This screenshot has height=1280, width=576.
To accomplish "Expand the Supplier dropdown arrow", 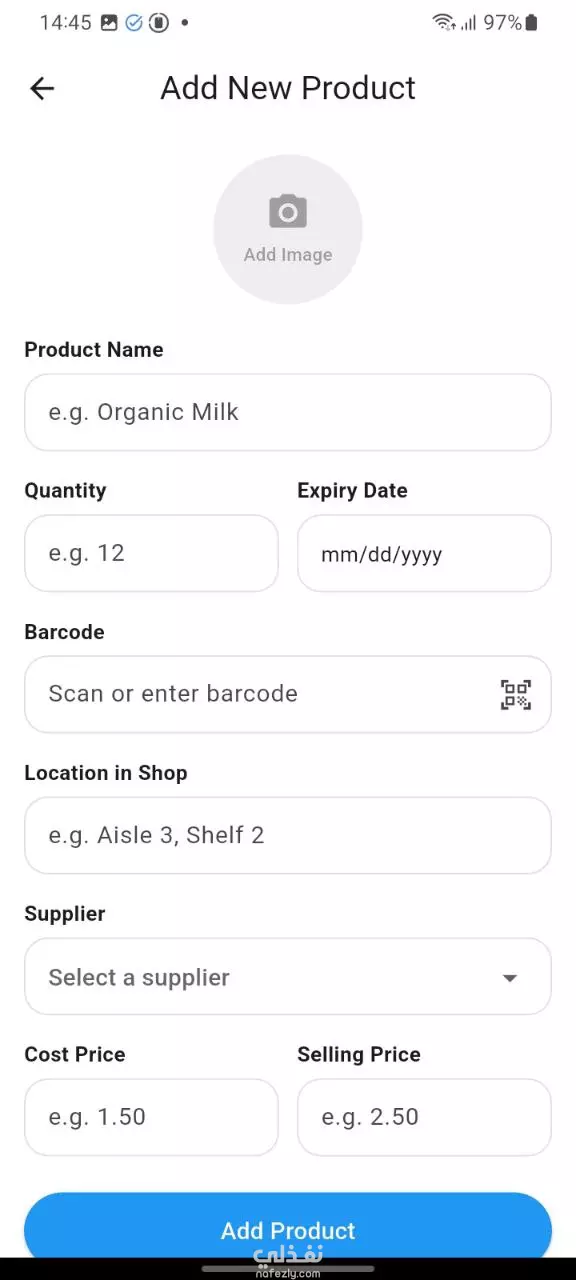I will (510, 978).
